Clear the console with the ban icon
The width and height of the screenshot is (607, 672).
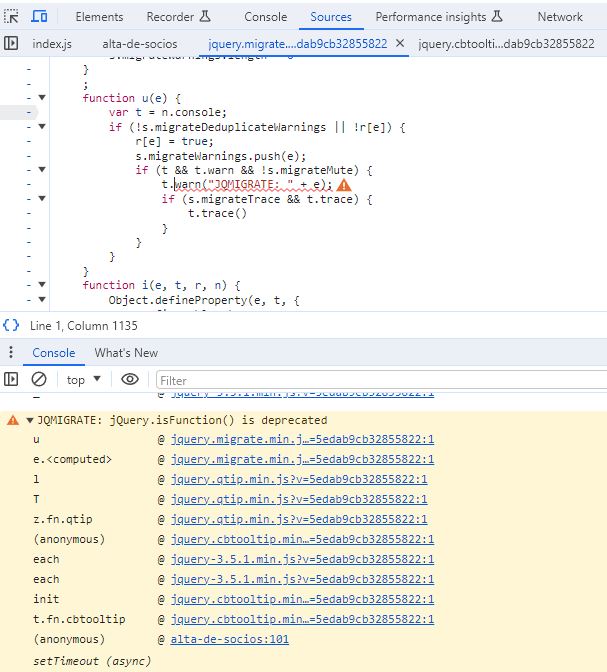tap(39, 379)
